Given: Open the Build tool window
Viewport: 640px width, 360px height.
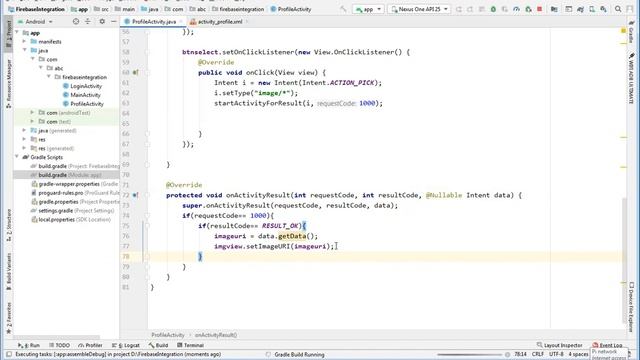Looking at the screenshot, I should (158, 345).
